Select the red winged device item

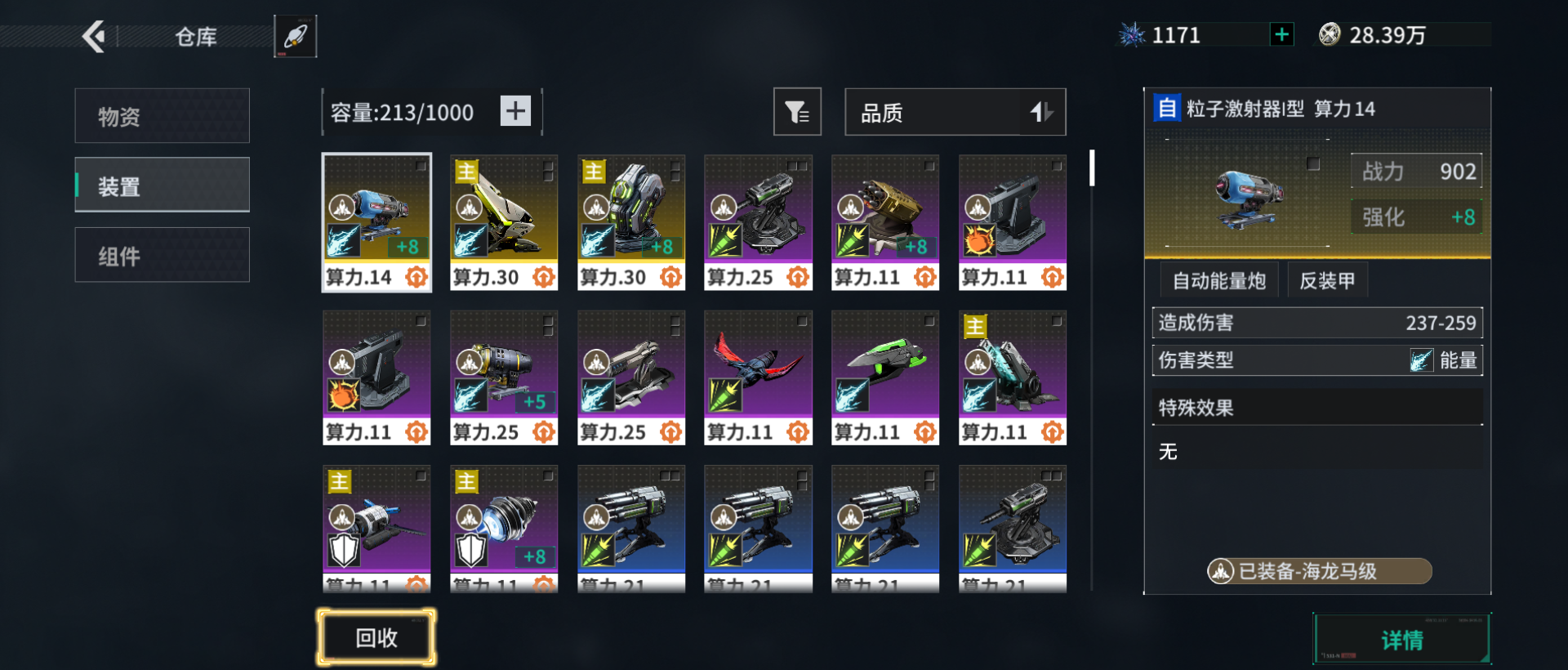(758, 377)
